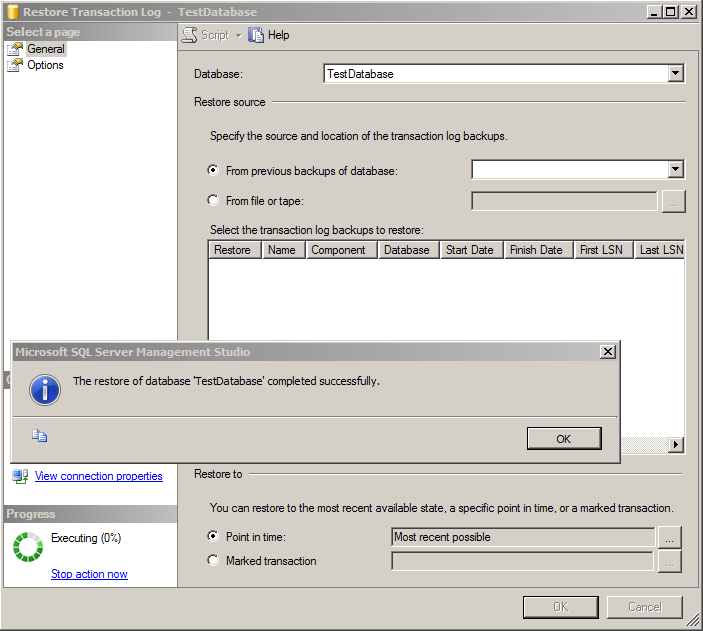Maximize the Restore Transaction Log window
The image size is (703, 631).
click(x=671, y=12)
